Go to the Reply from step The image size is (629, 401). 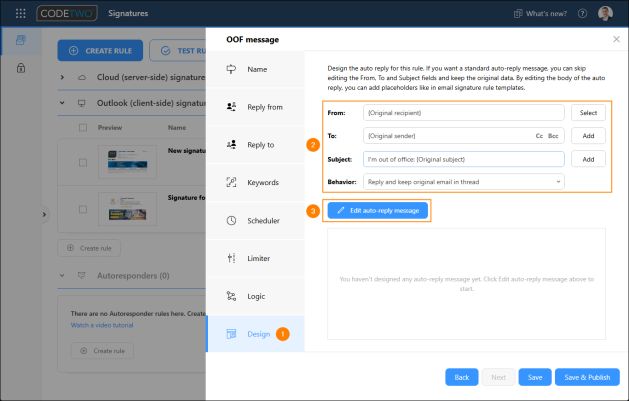point(255,107)
